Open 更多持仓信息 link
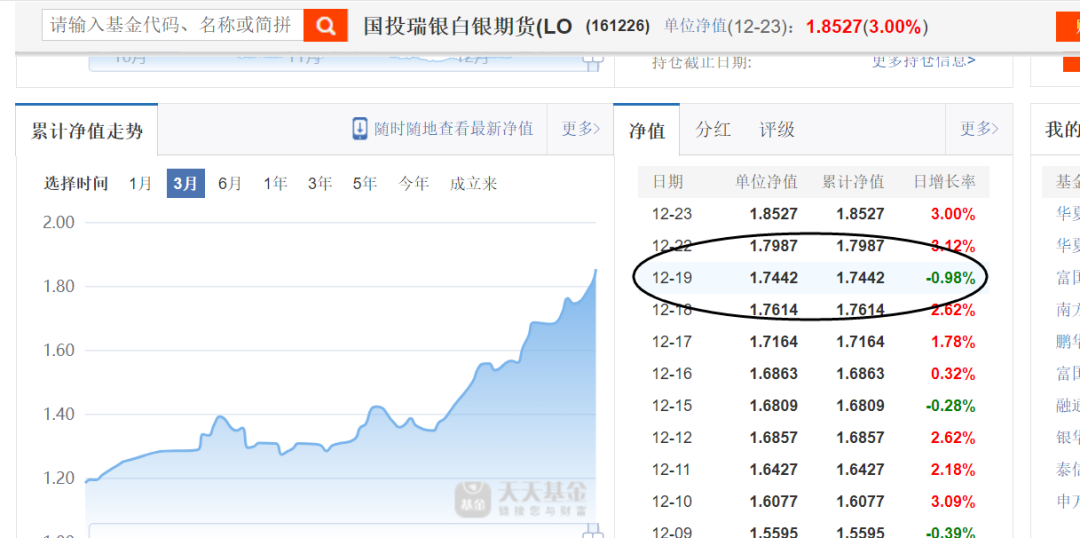Image resolution: width=1080 pixels, height=538 pixels. (924, 61)
